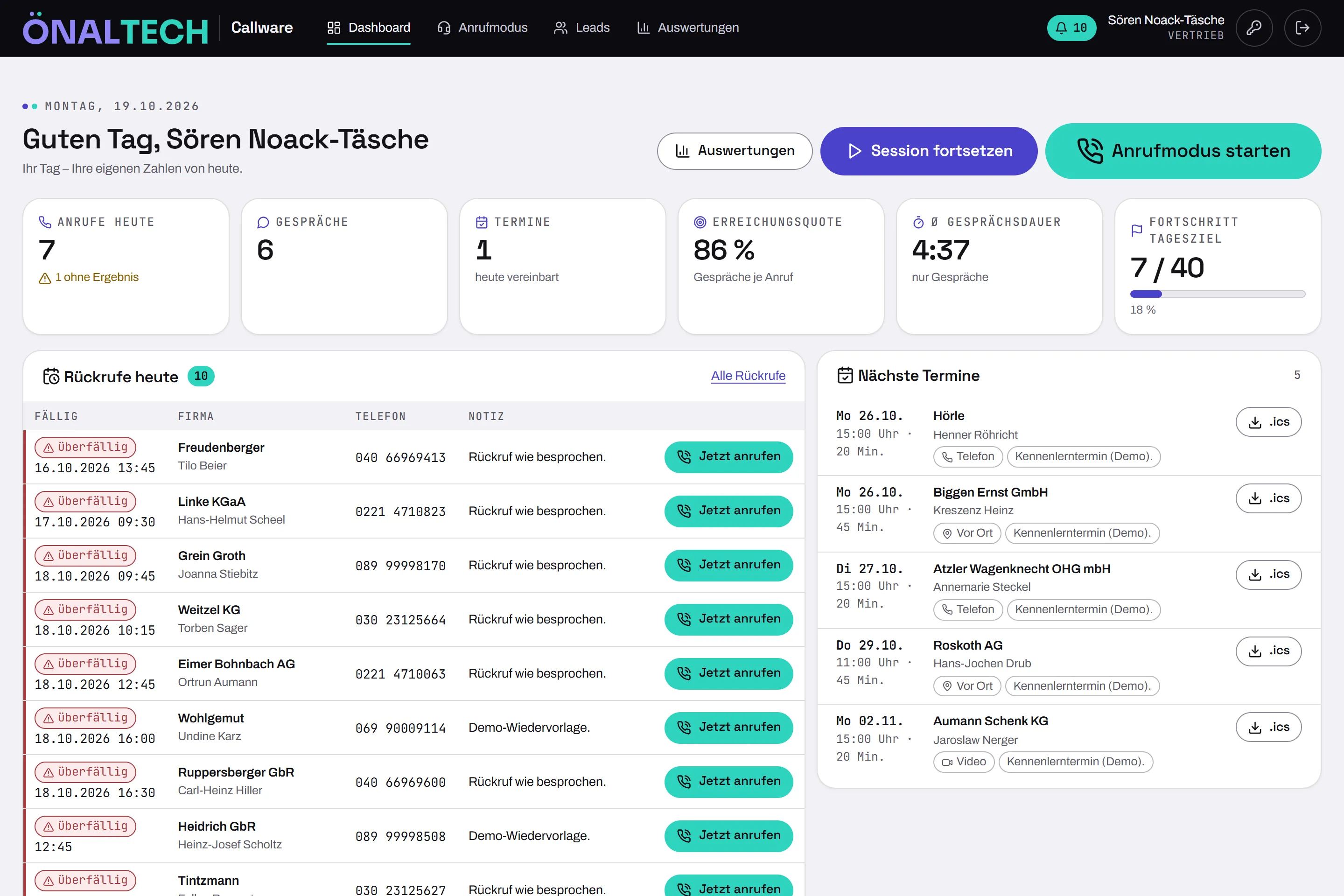
Task: Open Auswertungen in the top navigation
Action: [687, 28]
